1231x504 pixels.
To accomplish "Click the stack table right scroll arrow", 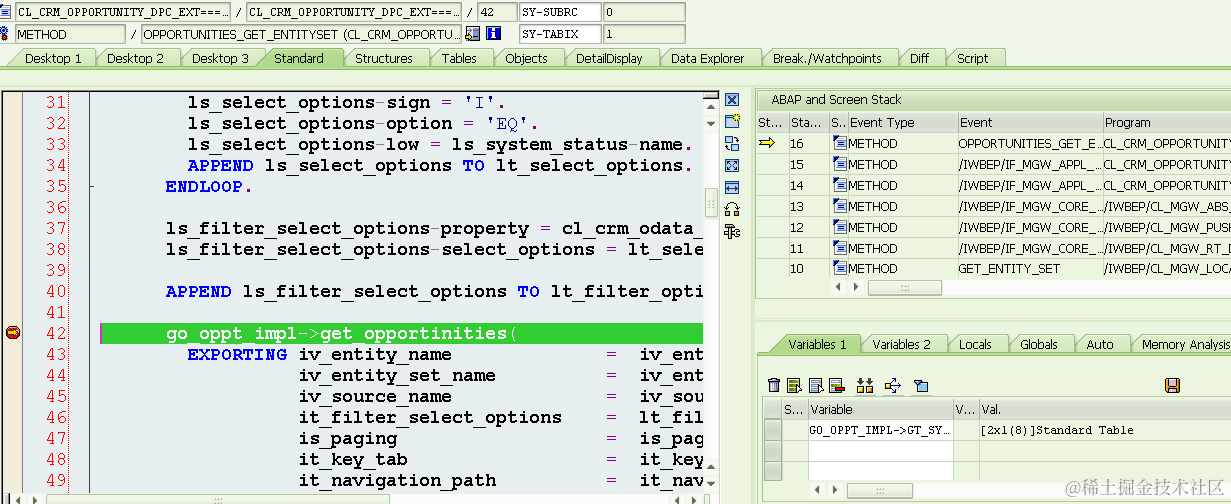I will (858, 288).
